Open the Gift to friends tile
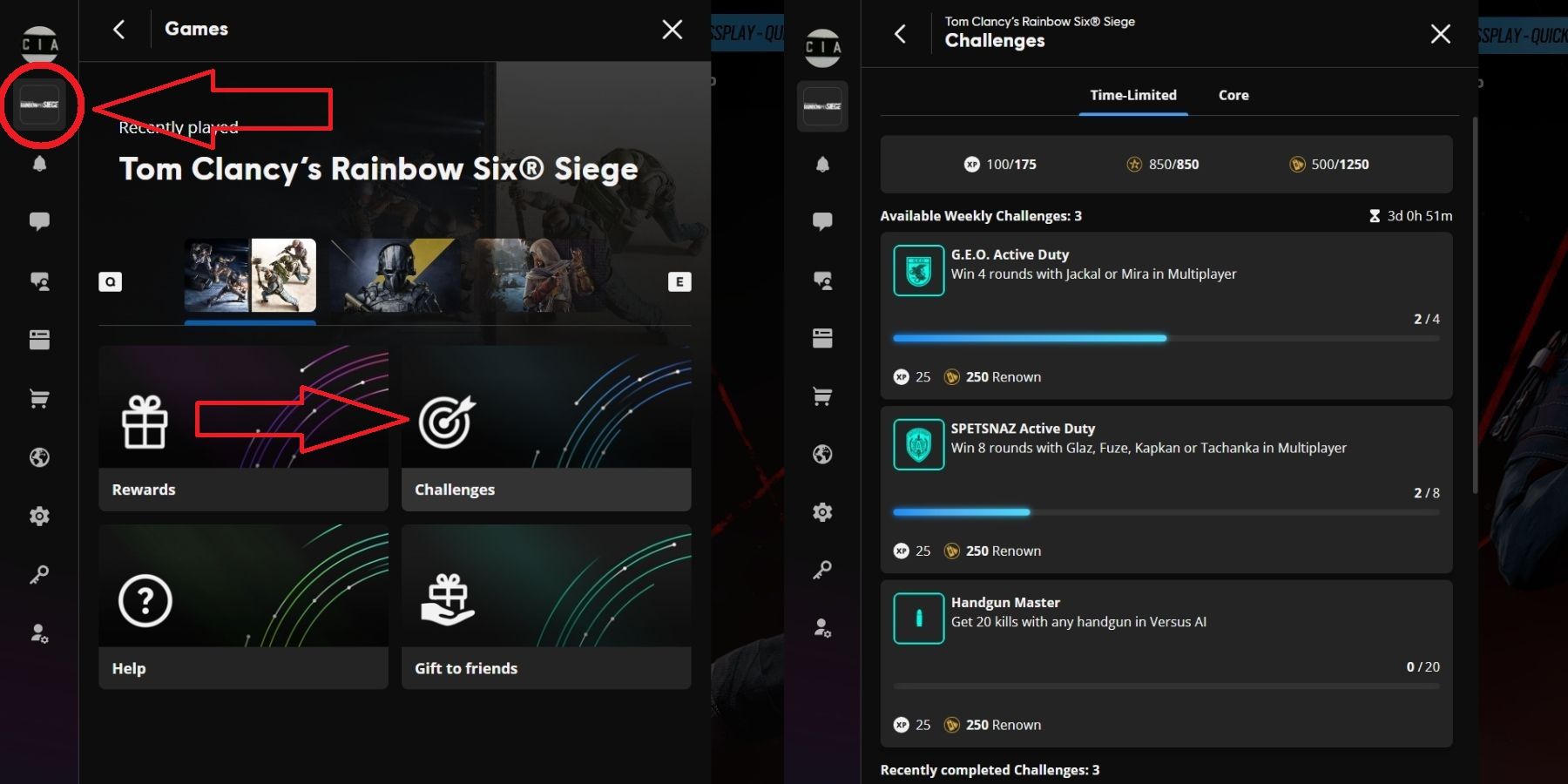 point(546,606)
